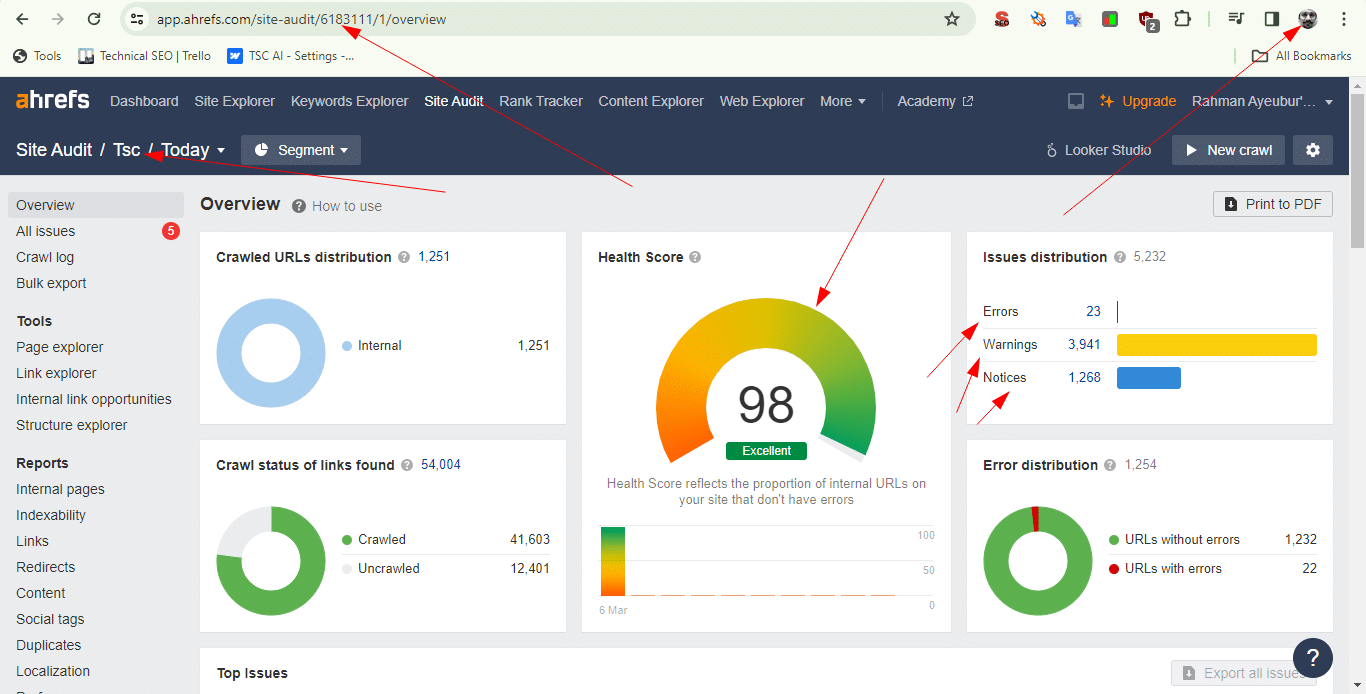Open Chrome profile avatar
This screenshot has width=1366, height=694.
pos(1308,19)
